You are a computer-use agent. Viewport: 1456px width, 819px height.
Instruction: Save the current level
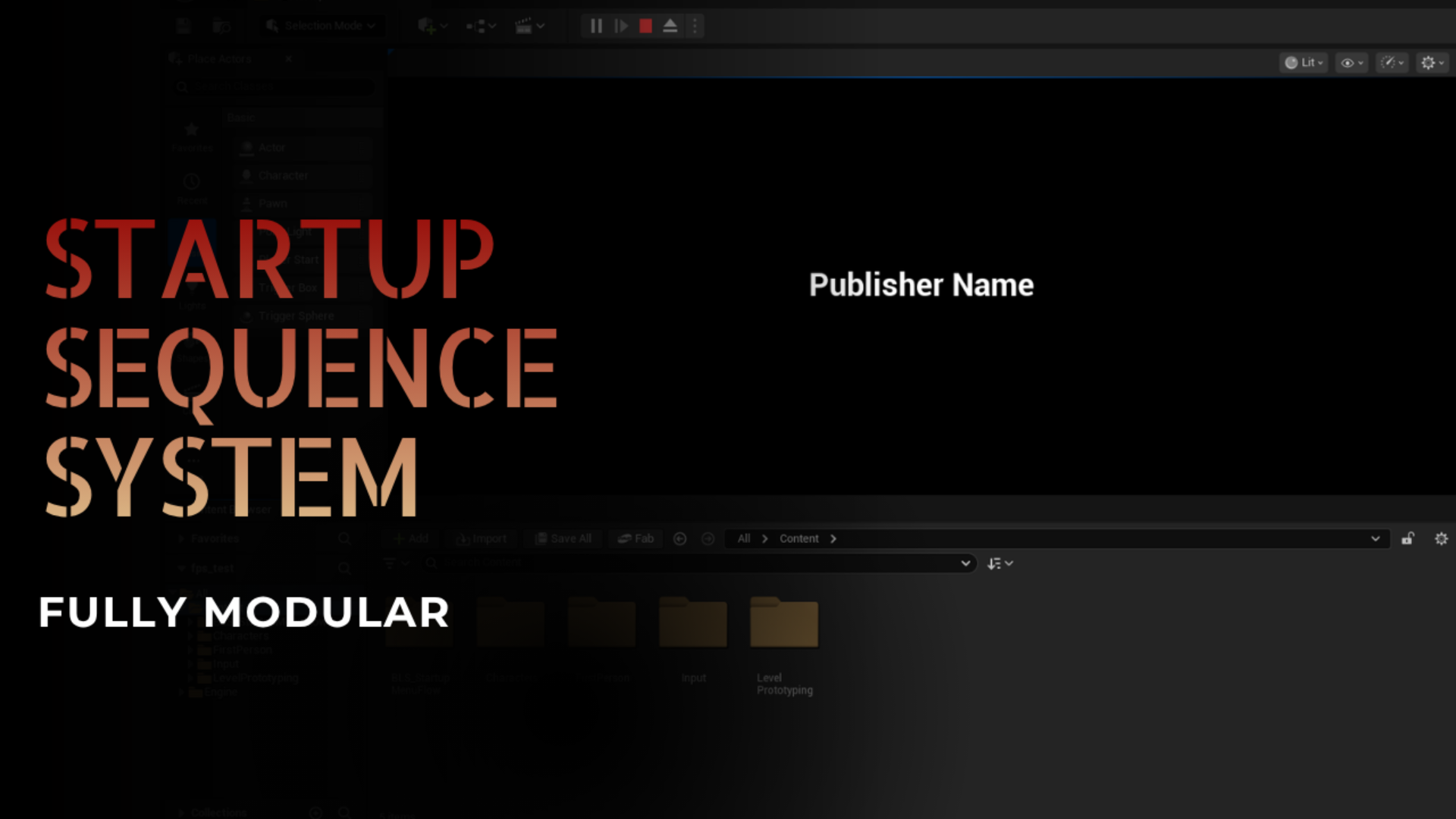point(184,27)
